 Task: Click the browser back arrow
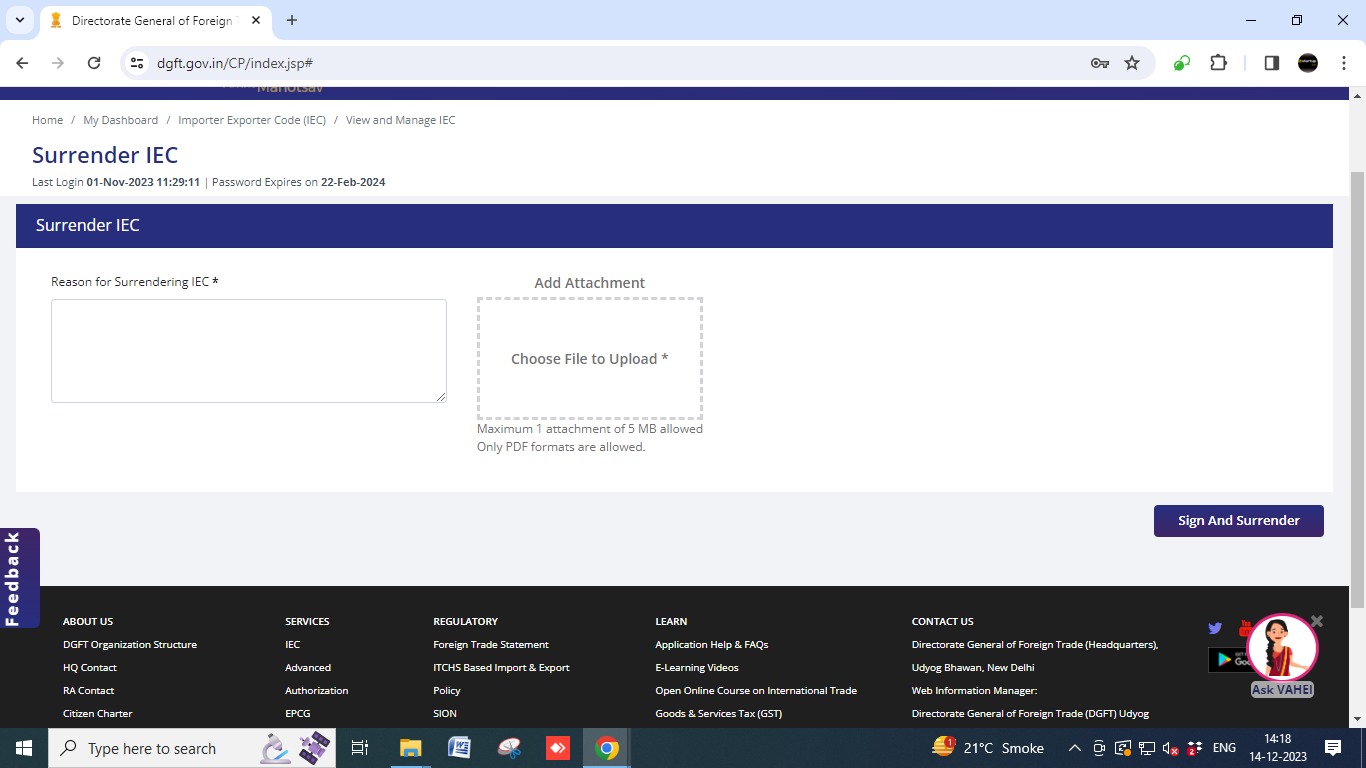22,63
